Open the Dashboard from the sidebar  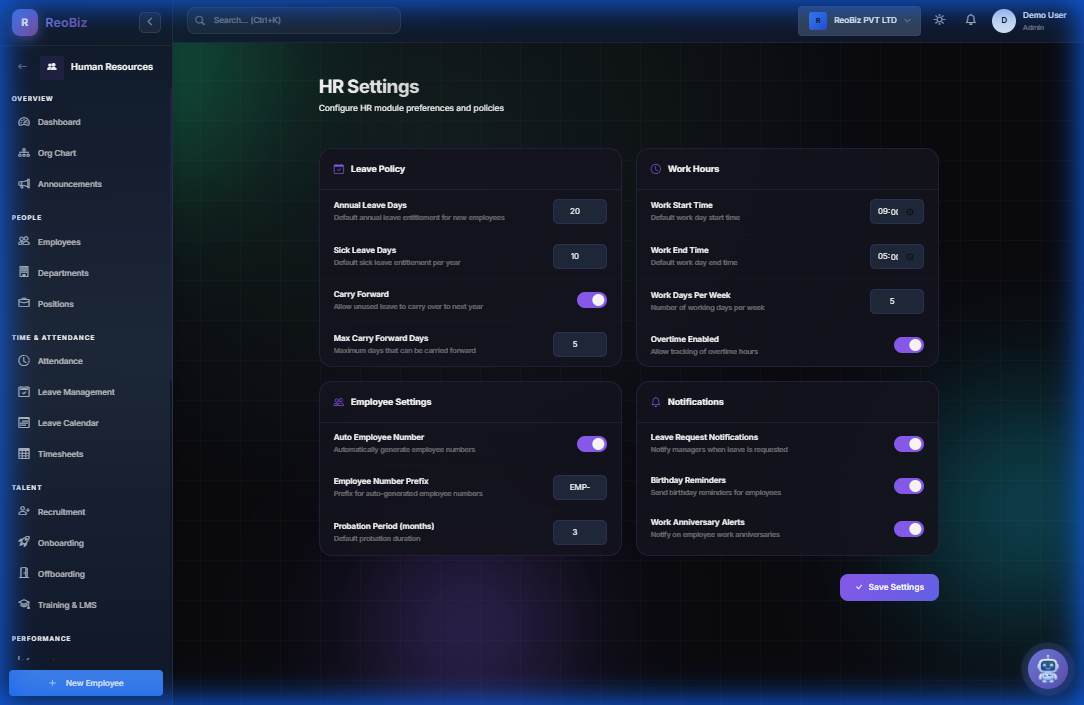(x=57, y=121)
